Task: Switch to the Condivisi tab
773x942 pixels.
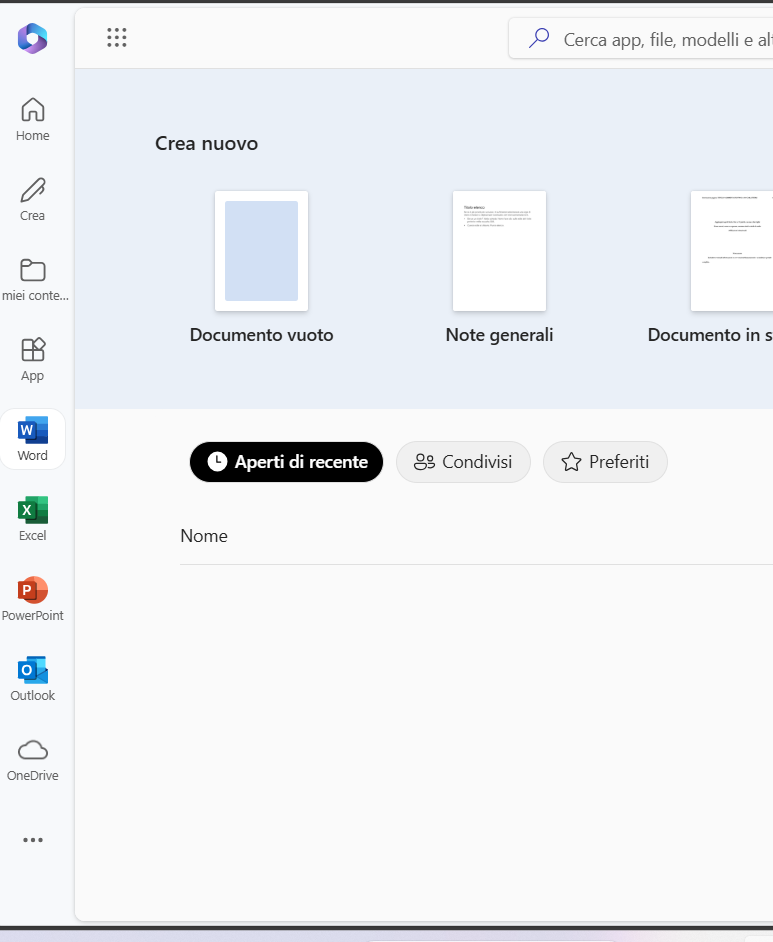Action: pyautogui.click(x=463, y=462)
